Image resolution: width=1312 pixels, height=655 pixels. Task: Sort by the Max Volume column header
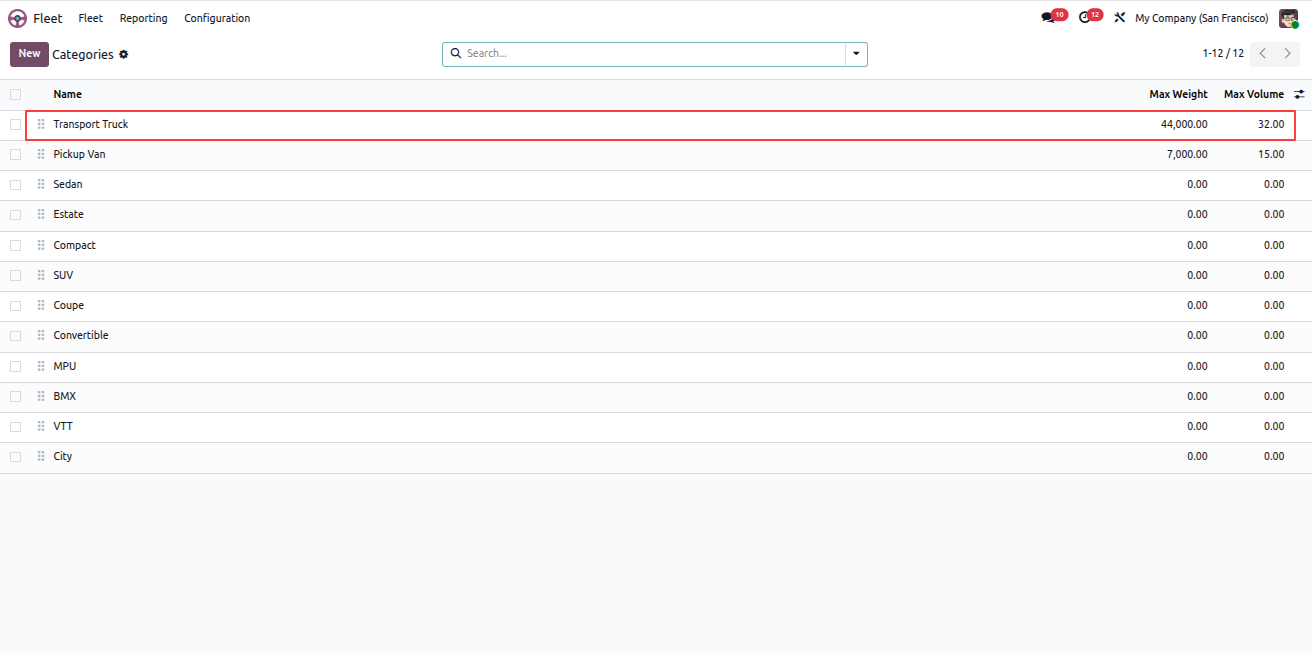pos(1254,94)
